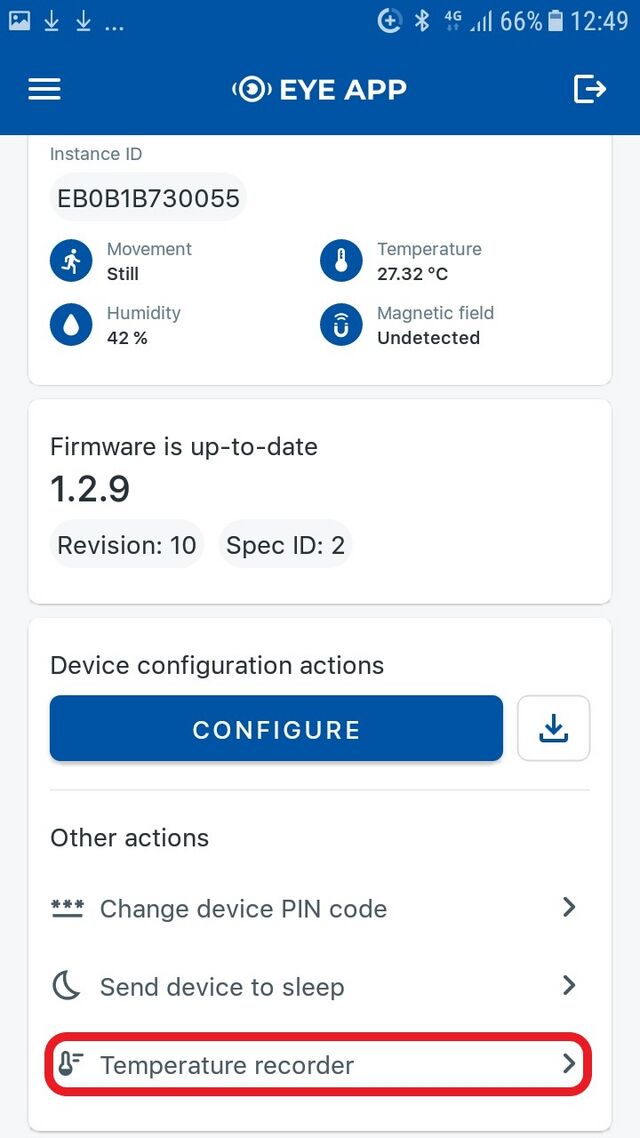Expand the Temperature recorder chevron
The image size is (640, 1138).
(569, 1064)
